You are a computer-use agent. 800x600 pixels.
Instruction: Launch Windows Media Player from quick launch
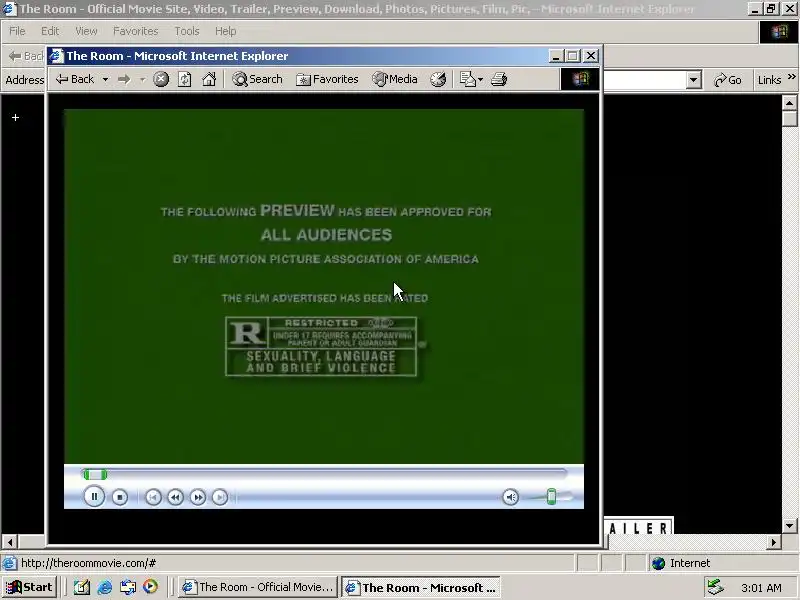click(150, 587)
